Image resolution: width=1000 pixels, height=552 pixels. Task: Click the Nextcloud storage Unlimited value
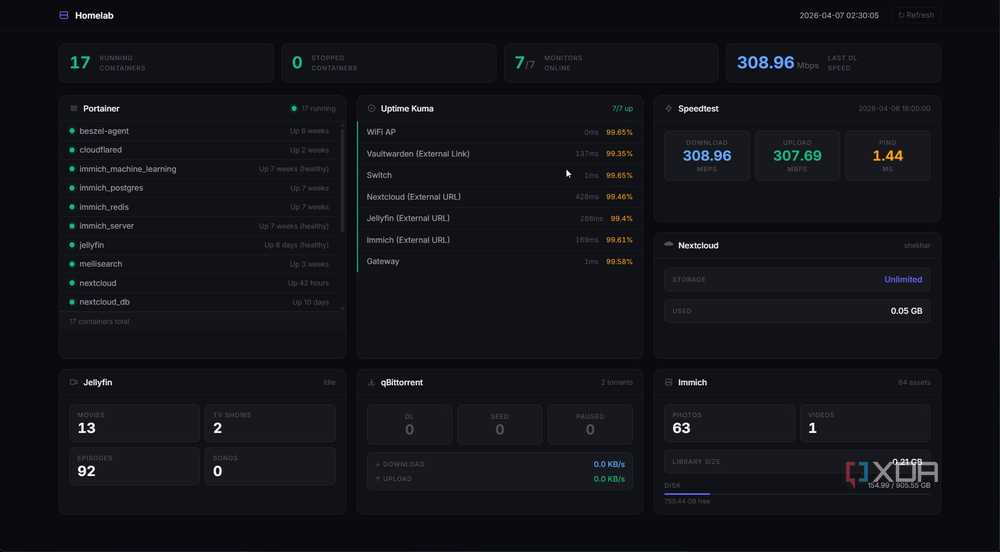[x=903, y=279]
